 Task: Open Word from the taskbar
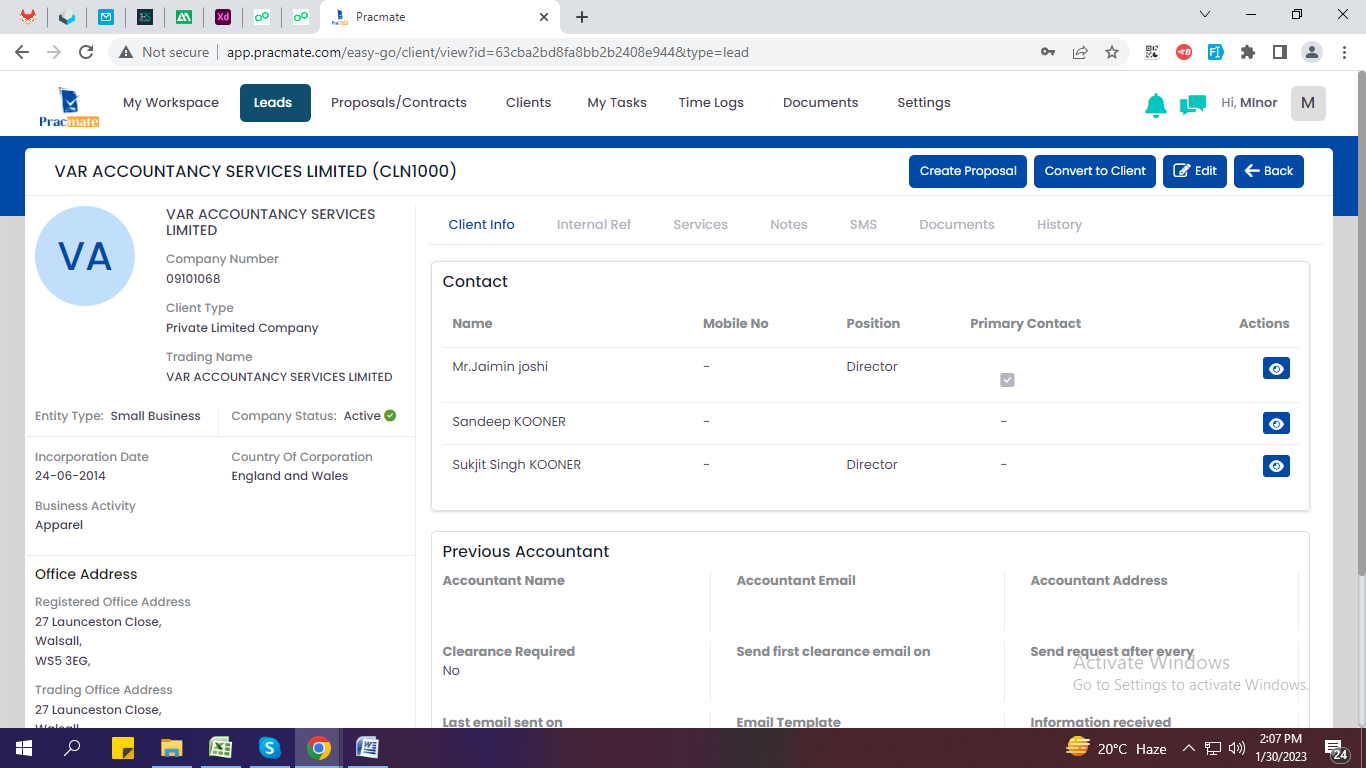(x=367, y=748)
